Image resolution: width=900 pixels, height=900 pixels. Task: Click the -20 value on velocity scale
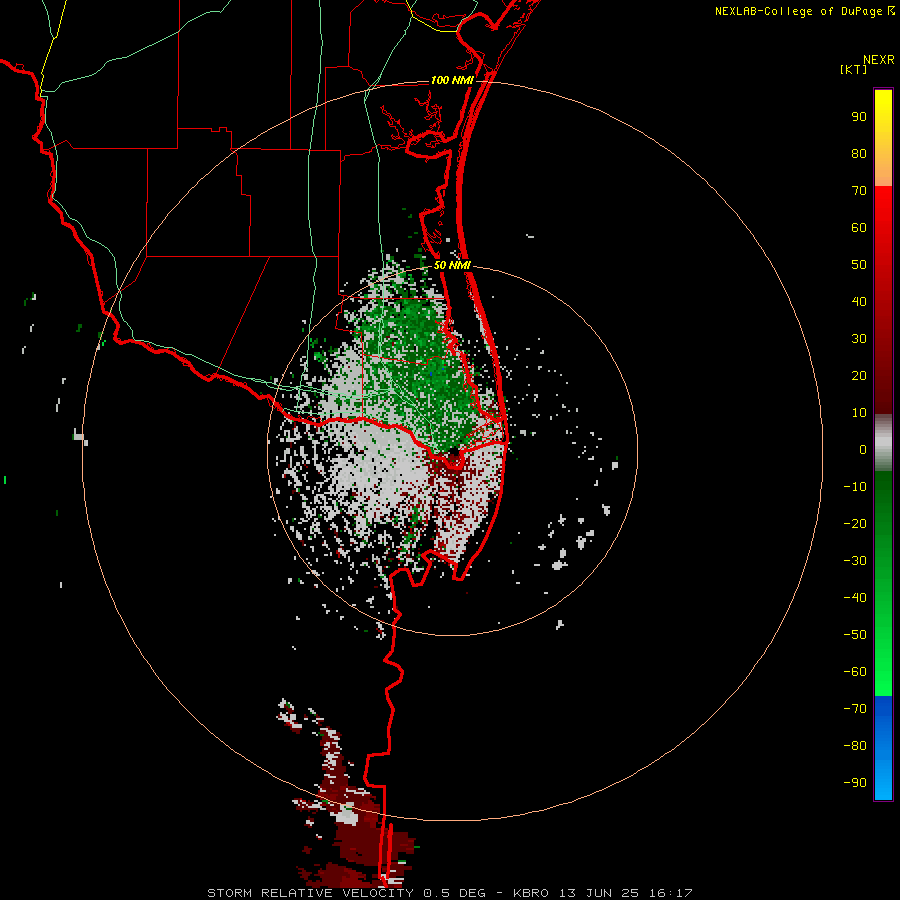[x=855, y=523]
